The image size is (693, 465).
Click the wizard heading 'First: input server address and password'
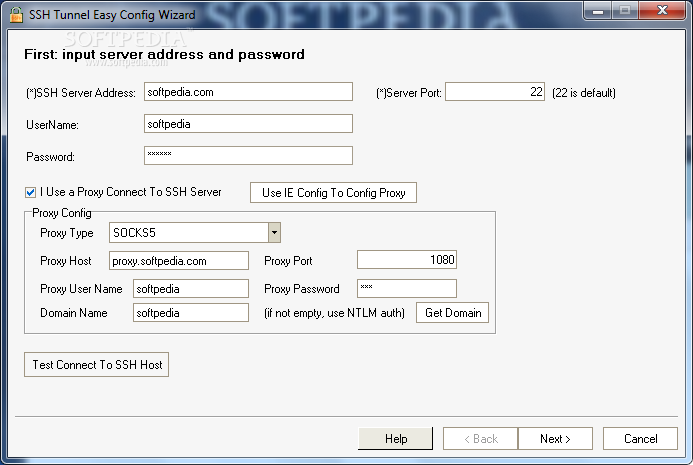tap(164, 54)
